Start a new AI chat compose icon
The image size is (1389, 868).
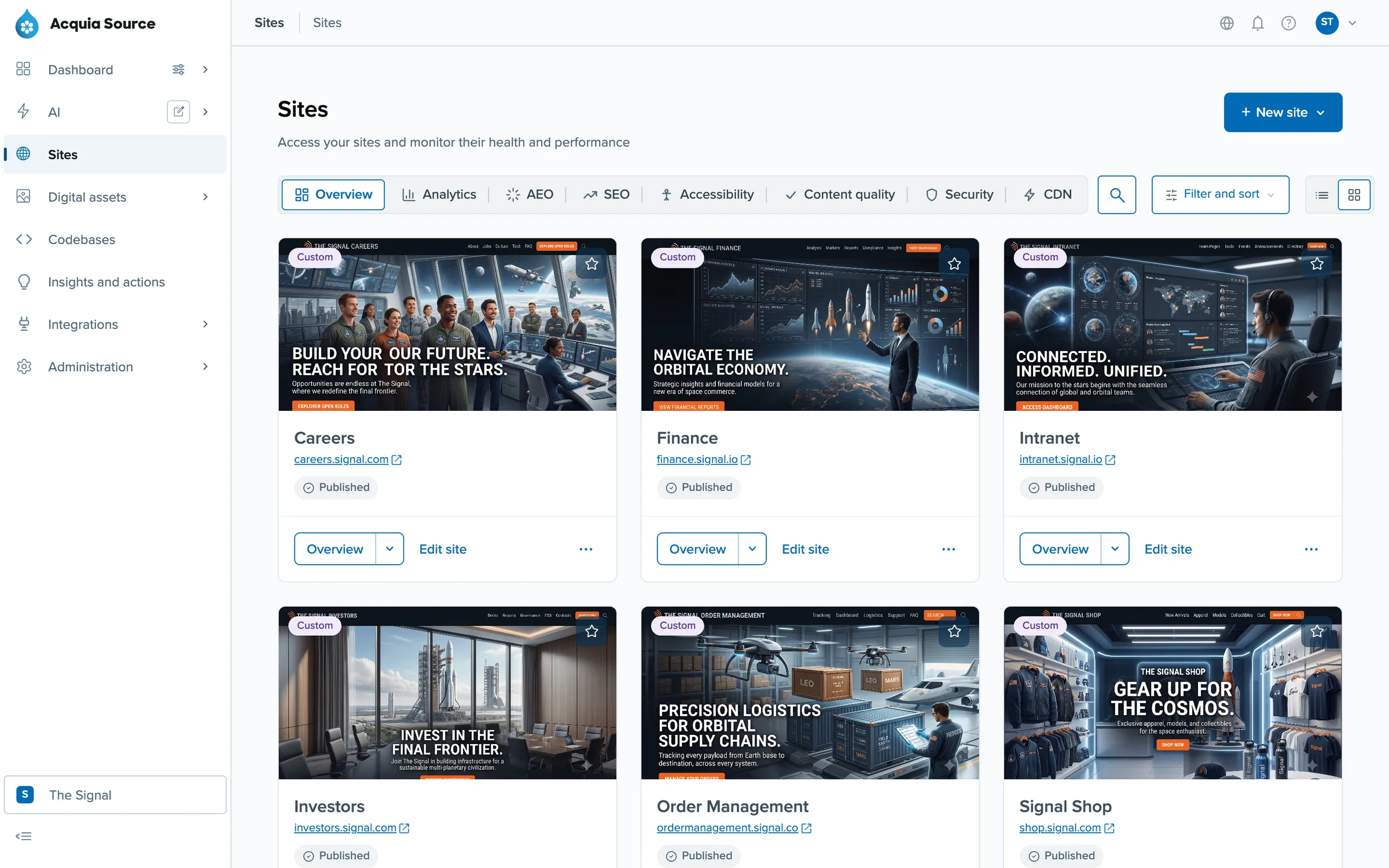[178, 112]
